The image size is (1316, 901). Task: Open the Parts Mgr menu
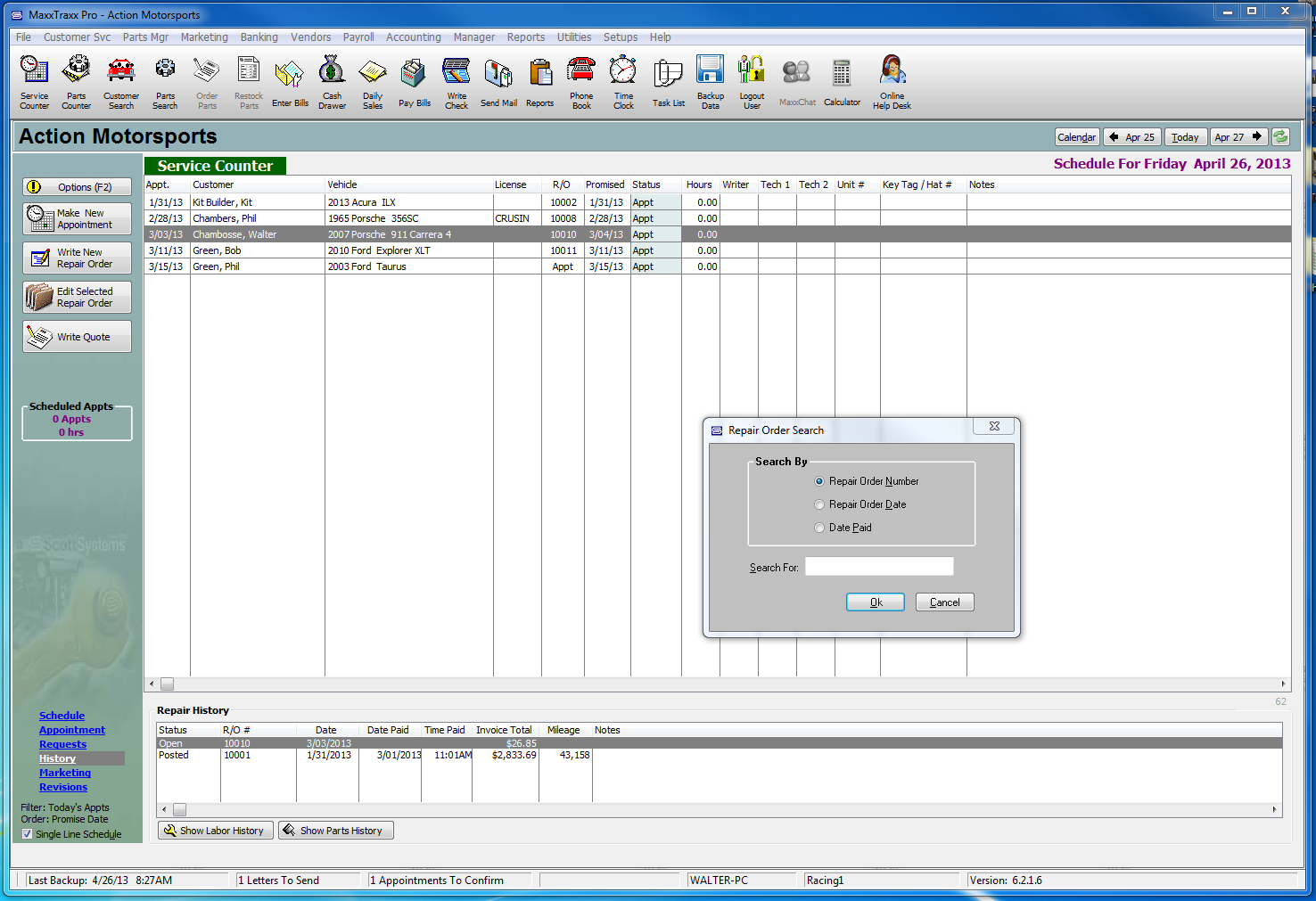[145, 37]
